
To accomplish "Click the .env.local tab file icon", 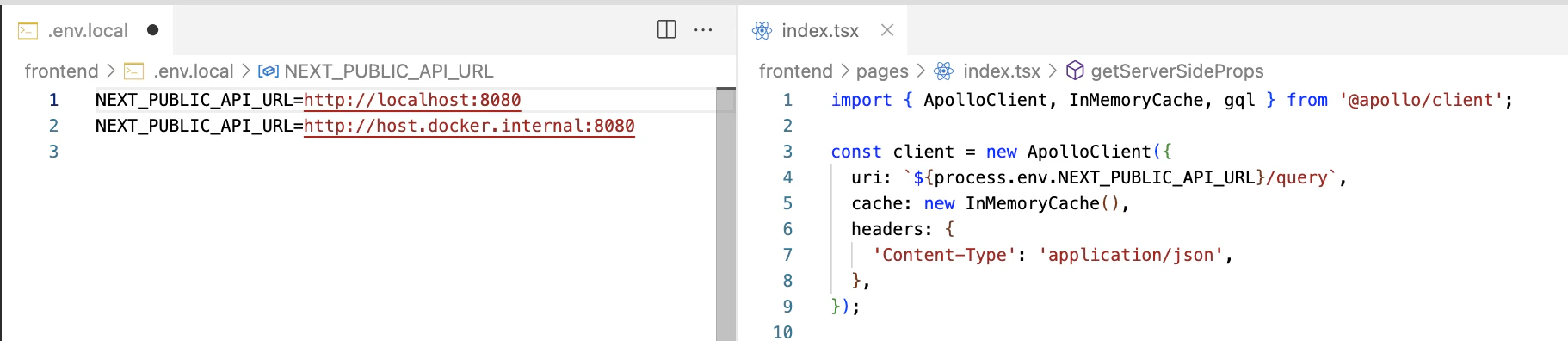I will pos(28,31).
